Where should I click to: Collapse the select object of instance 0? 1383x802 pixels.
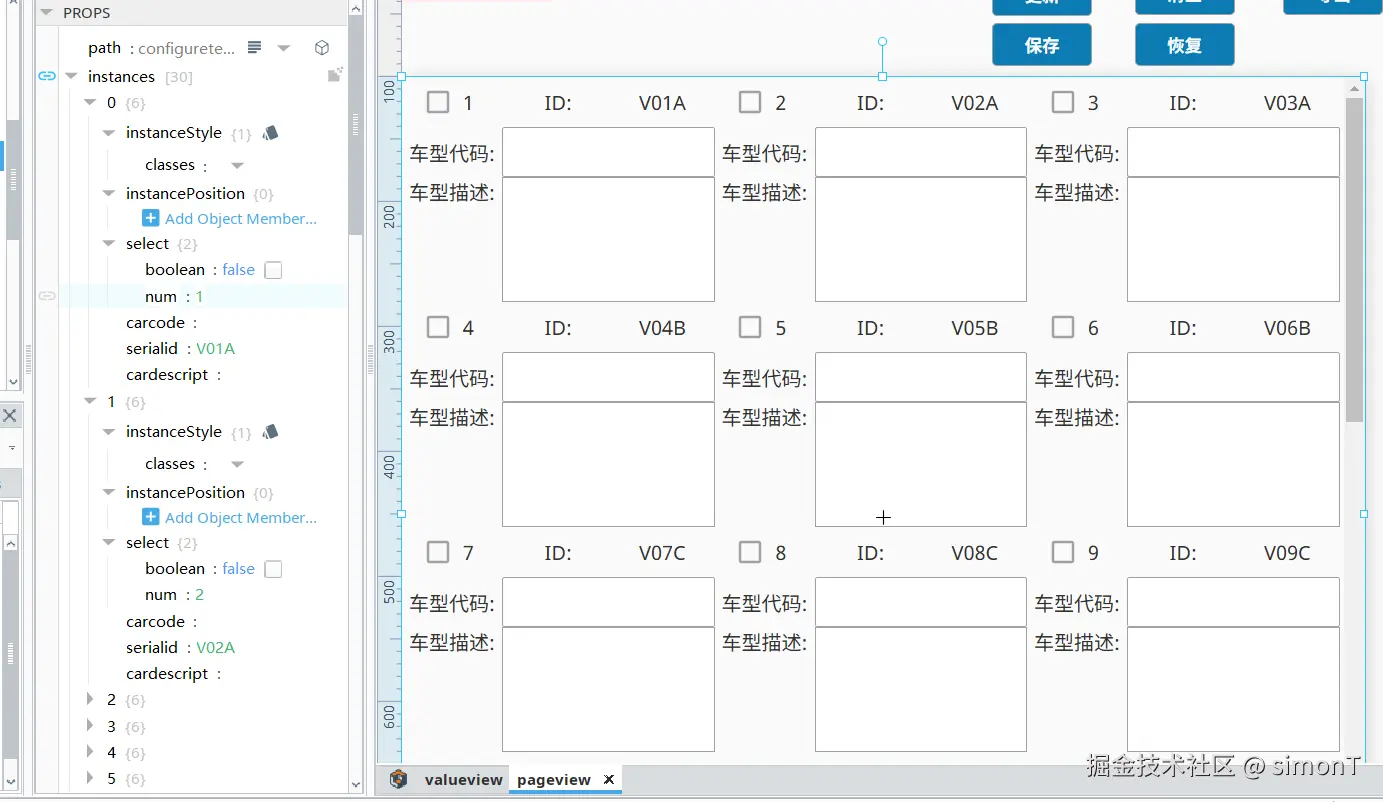109,244
